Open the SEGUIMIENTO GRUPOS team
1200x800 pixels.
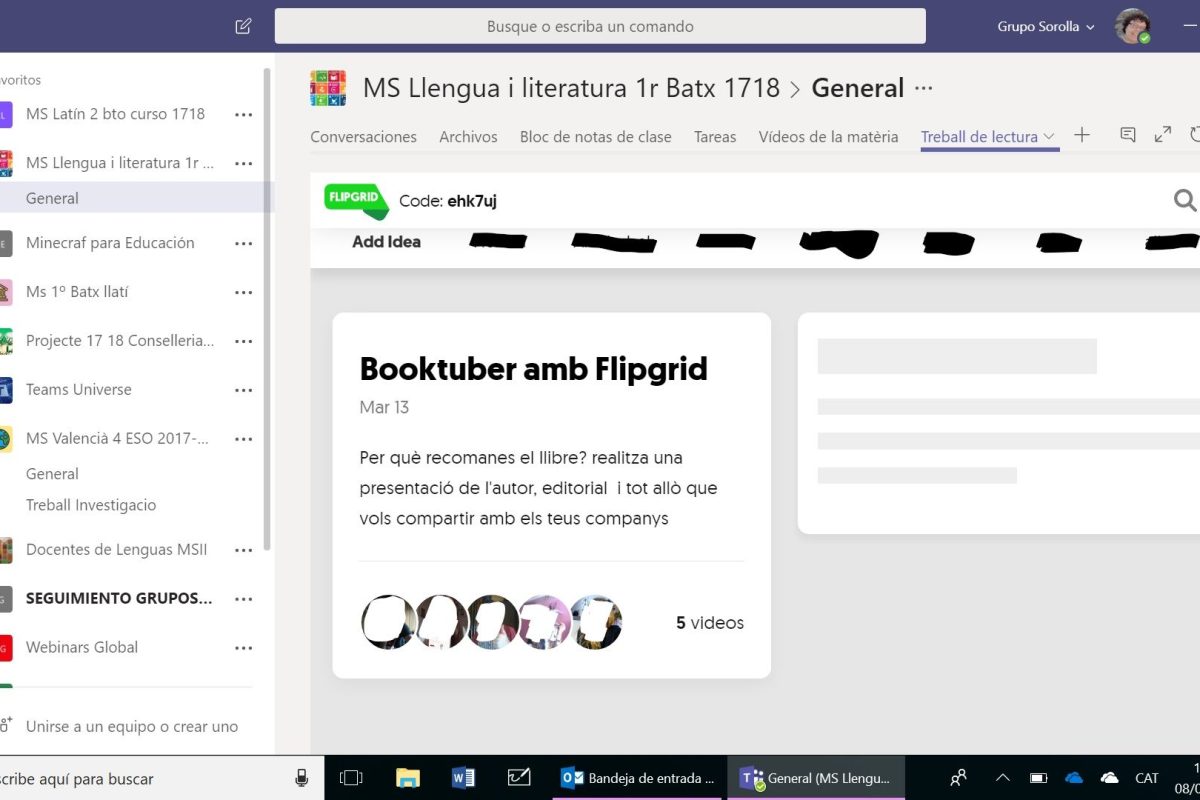(119, 599)
